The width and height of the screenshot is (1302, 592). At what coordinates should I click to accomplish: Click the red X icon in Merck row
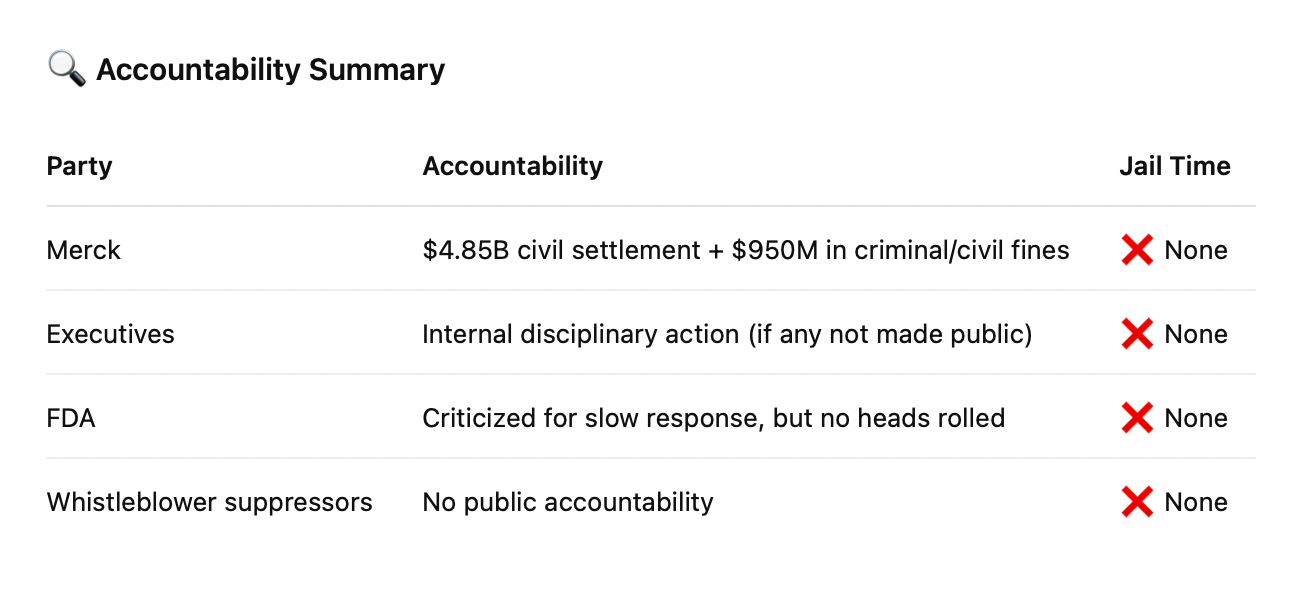point(1137,250)
